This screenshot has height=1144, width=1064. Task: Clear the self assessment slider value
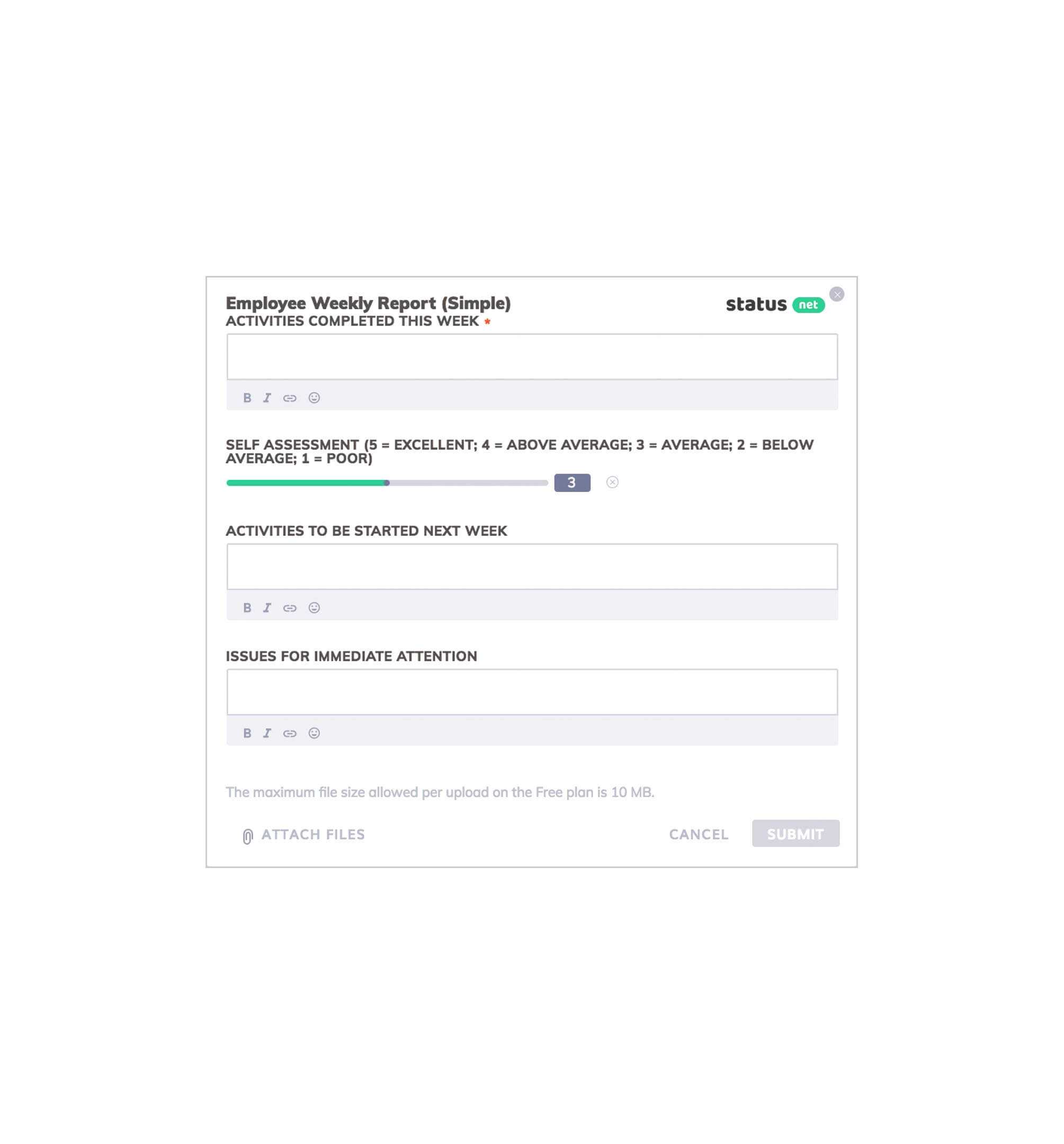pos(613,482)
